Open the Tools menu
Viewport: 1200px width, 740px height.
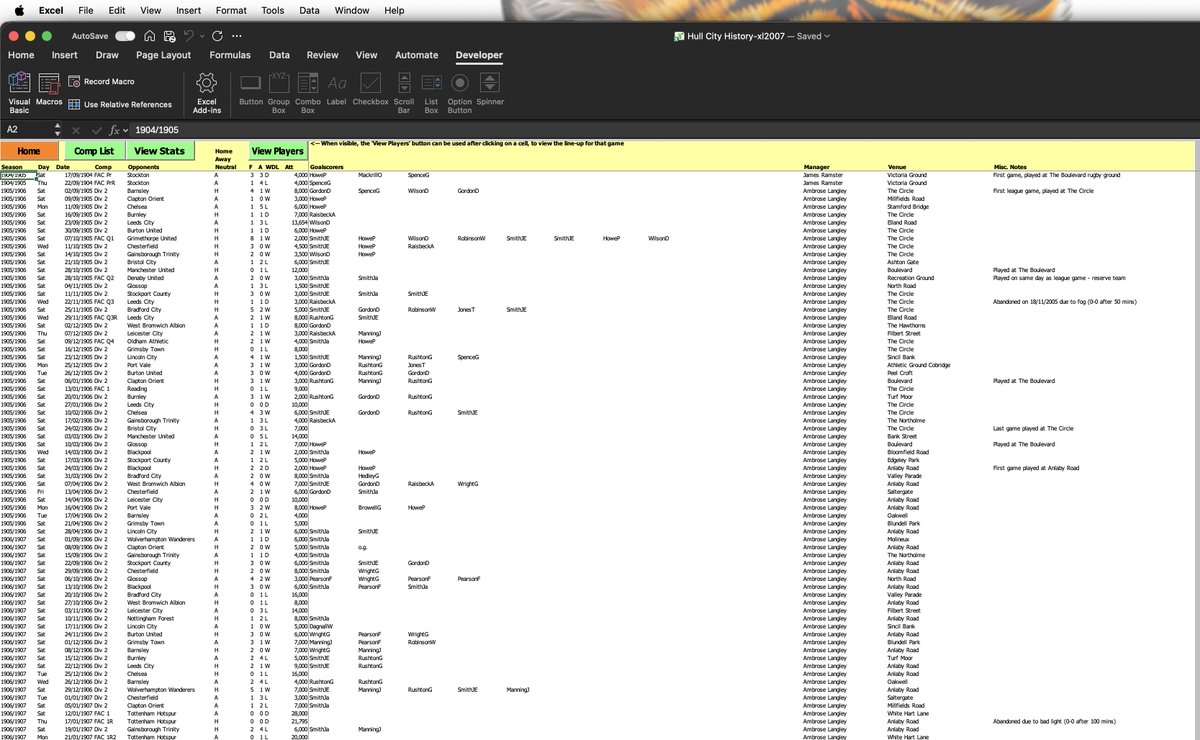(272, 10)
